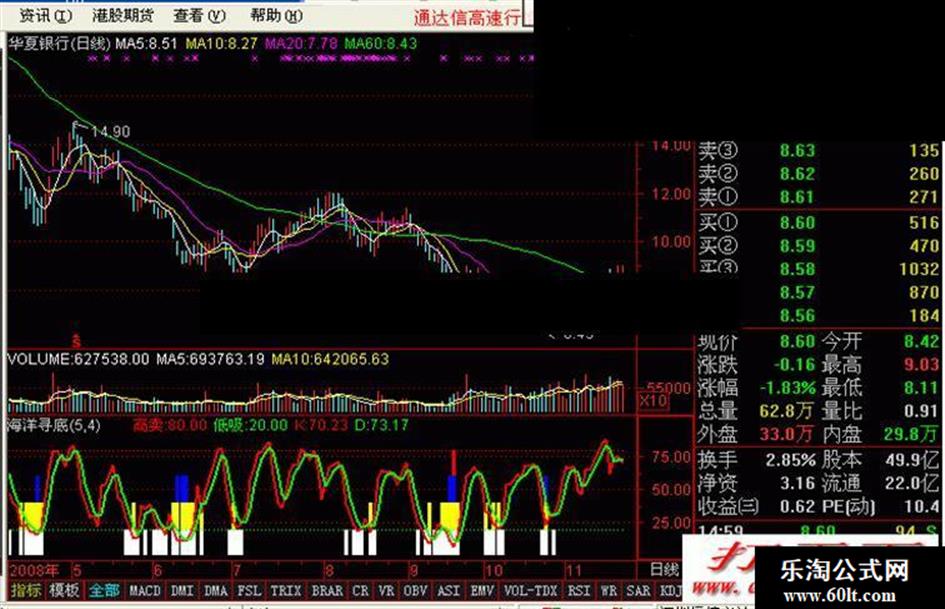This screenshot has height=609, width=945.
Task: Switch to MACD indicator tab
Action: click(145, 590)
